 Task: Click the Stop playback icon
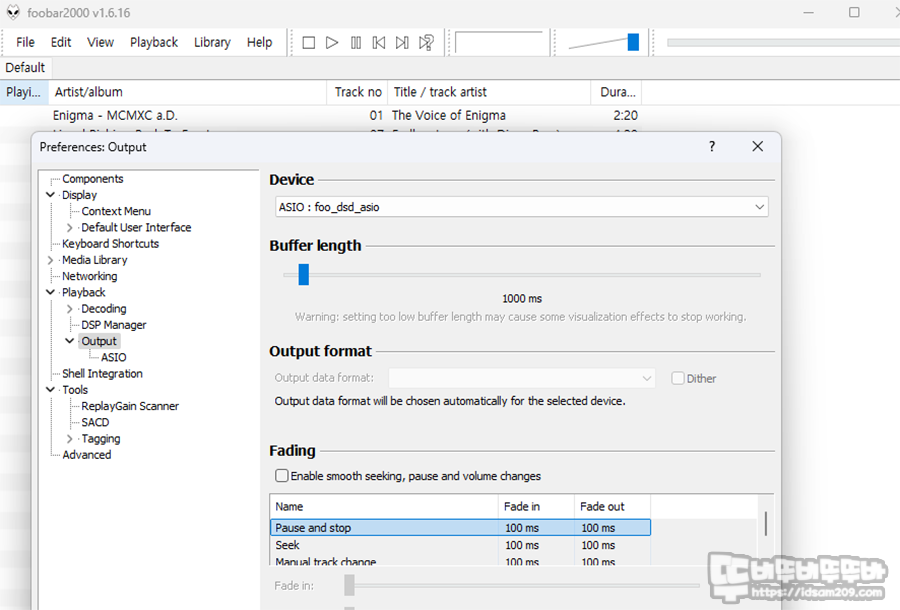[x=308, y=42]
